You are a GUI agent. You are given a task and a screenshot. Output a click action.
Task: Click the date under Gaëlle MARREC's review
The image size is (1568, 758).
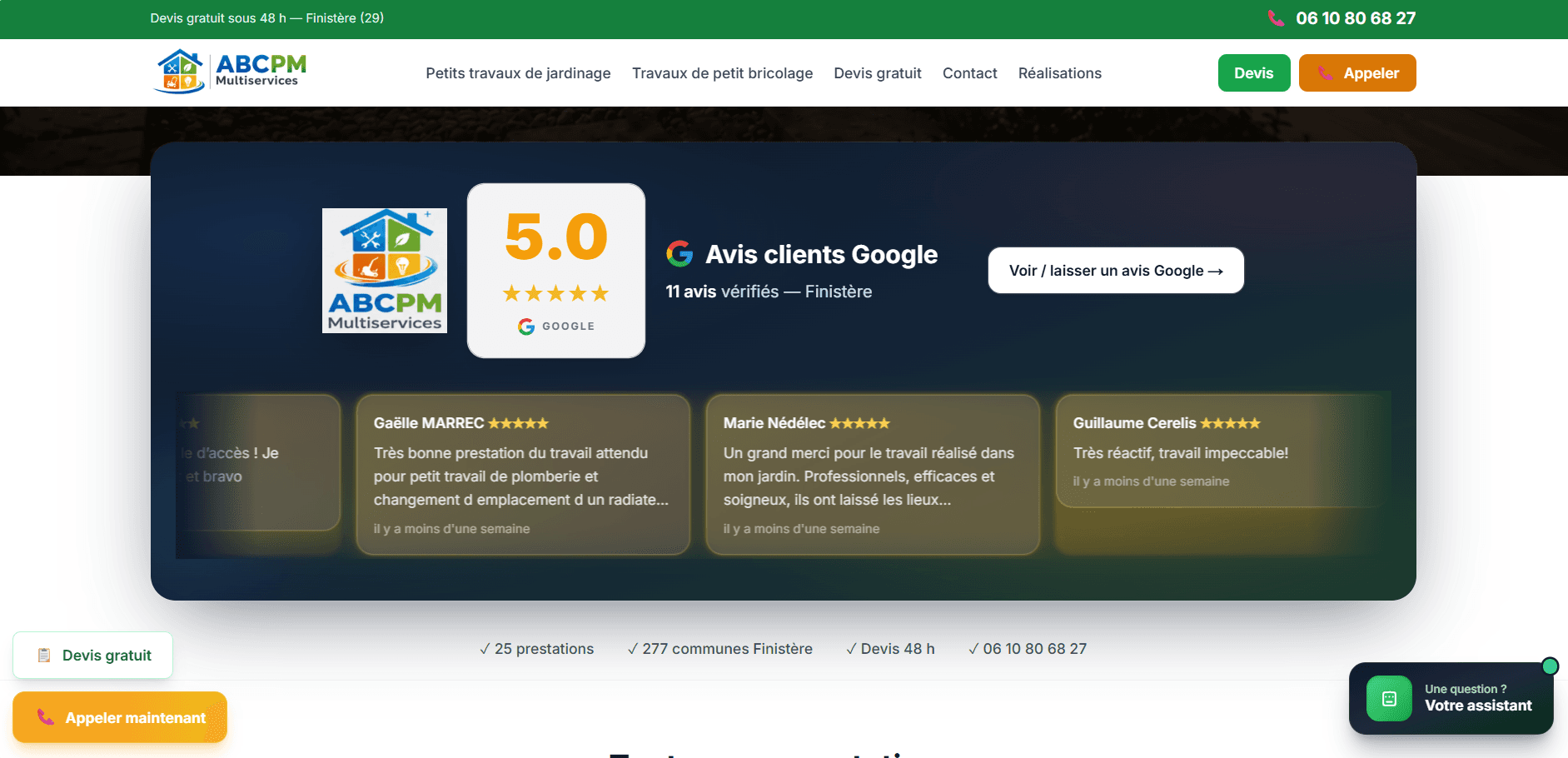[451, 529]
